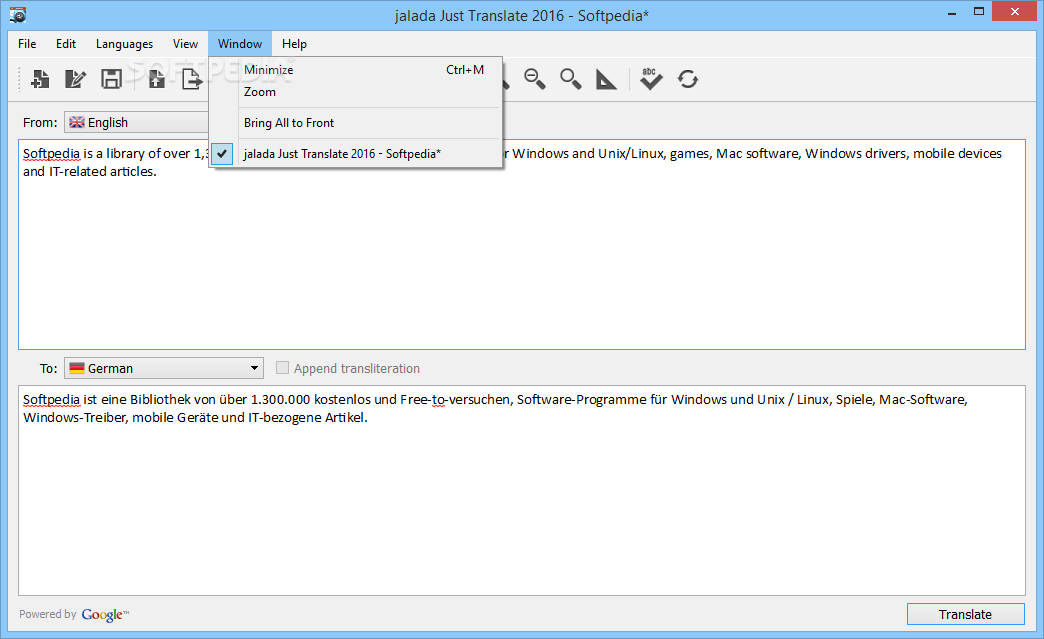The image size is (1044, 639).
Task: Open the To language German dropdown
Action: [x=164, y=368]
